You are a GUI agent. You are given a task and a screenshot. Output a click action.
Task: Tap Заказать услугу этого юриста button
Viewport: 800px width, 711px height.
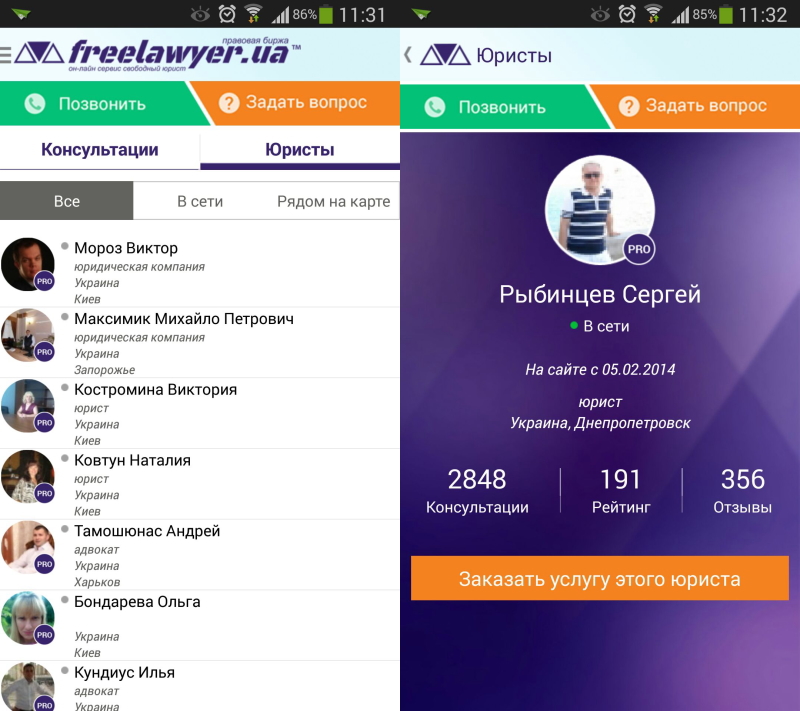599,578
